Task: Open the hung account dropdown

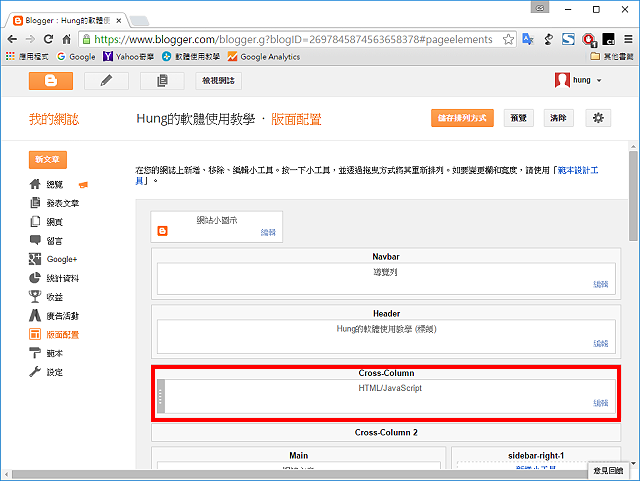Action: (x=578, y=80)
